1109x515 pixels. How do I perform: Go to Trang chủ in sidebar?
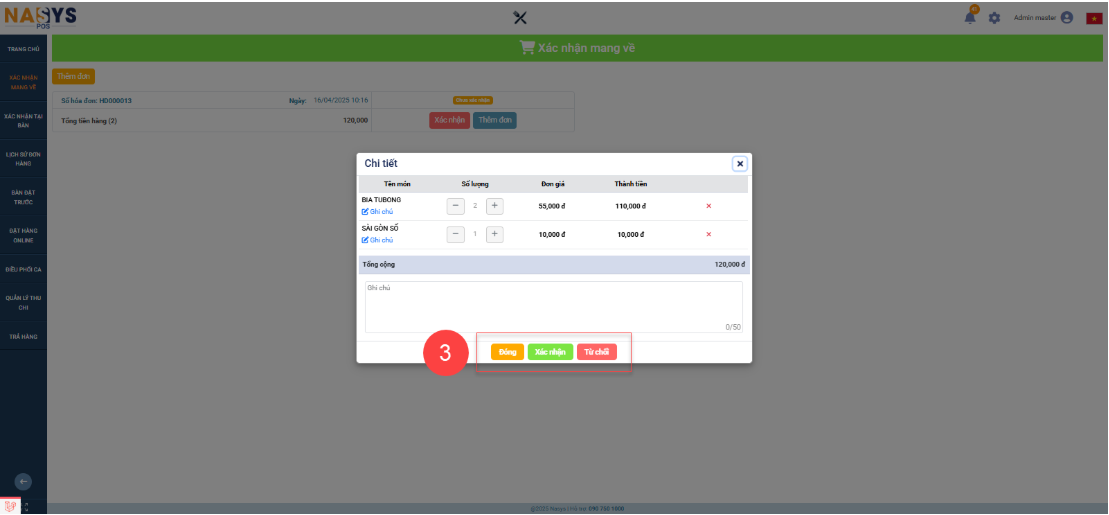[x=23, y=48]
